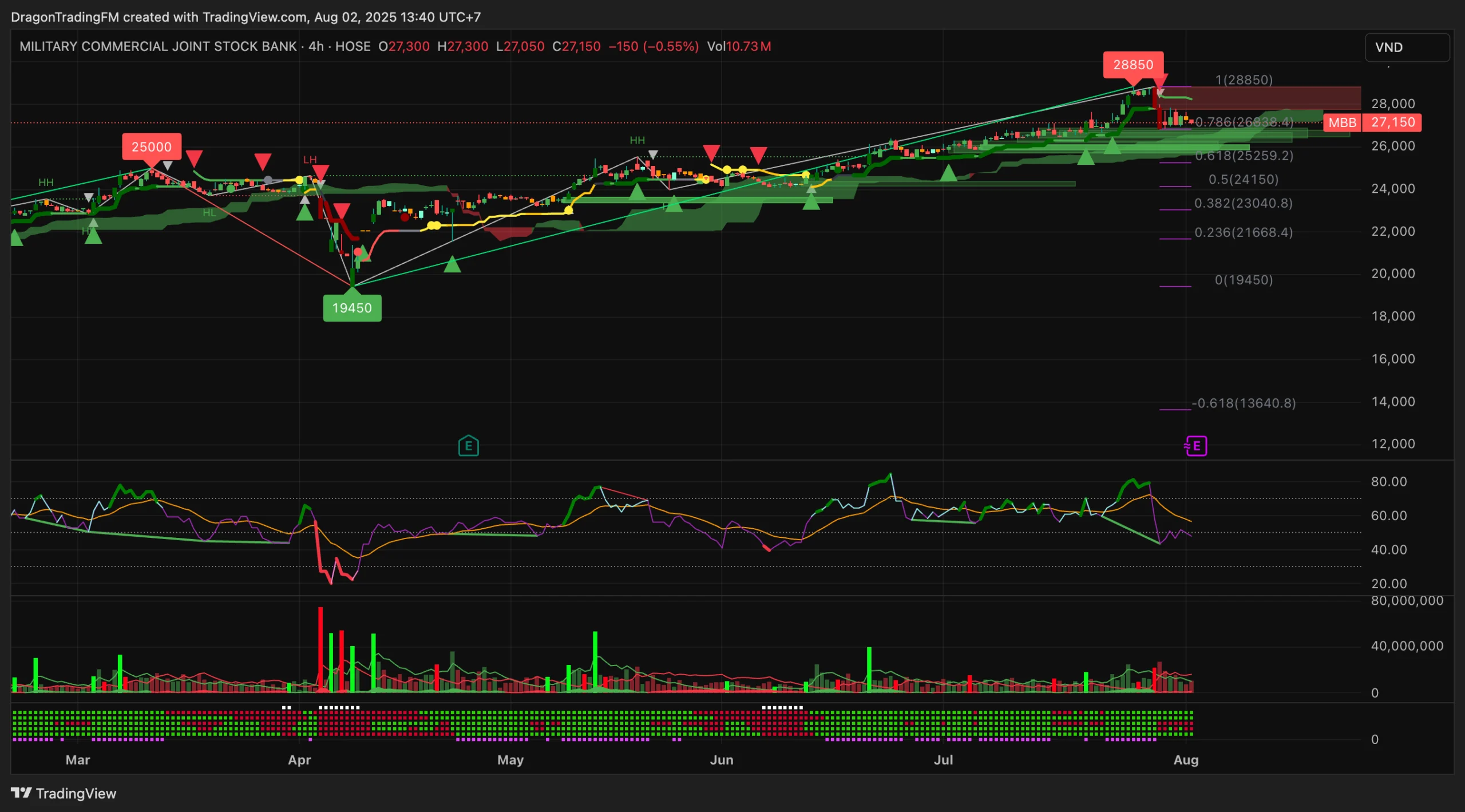This screenshot has height=812, width=1465.
Task: Click the Jun label on time axis
Action: (721, 759)
